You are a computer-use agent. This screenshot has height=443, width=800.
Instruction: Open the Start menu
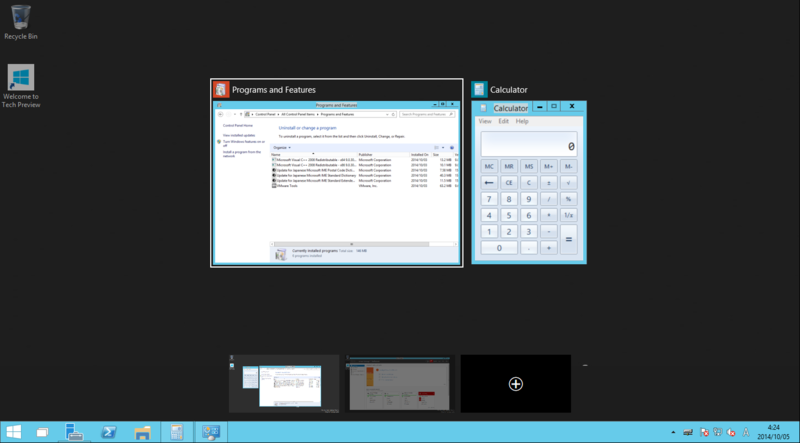point(14,432)
